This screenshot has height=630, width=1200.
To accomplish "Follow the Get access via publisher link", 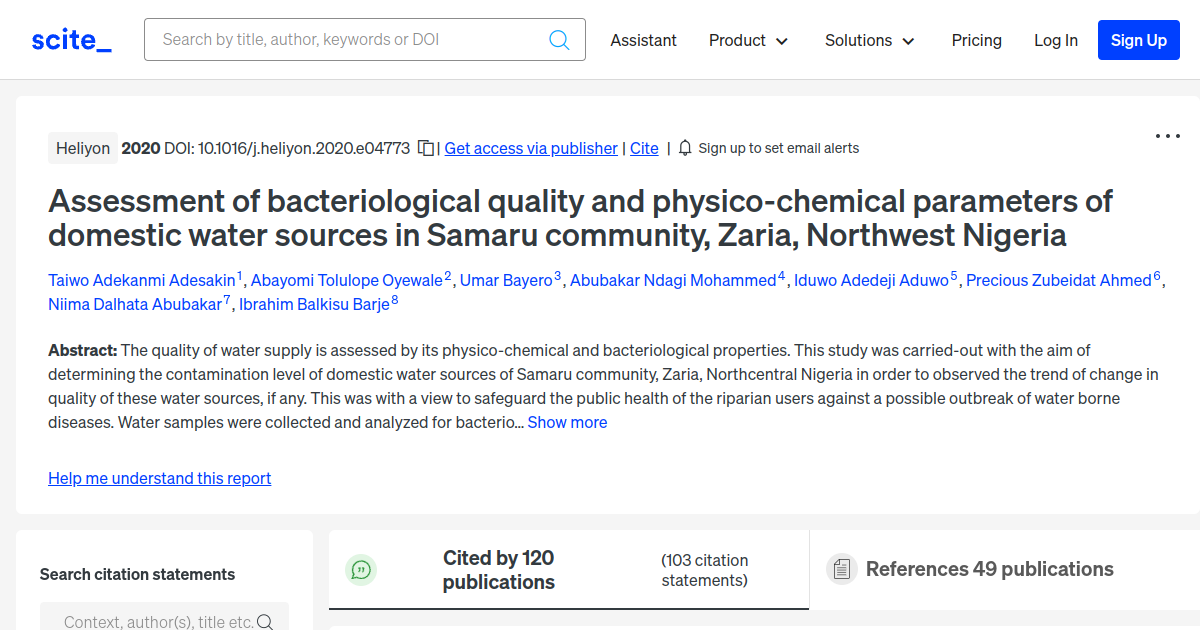I will click(x=530, y=148).
